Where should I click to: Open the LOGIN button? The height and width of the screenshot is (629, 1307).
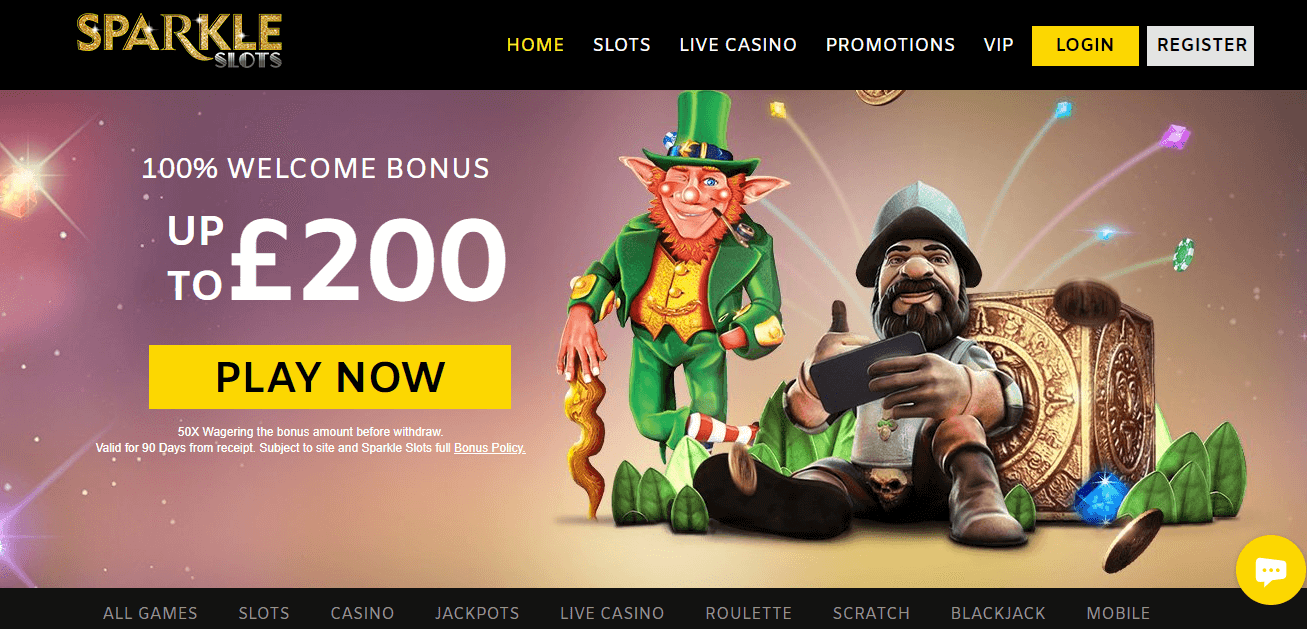pos(1085,45)
